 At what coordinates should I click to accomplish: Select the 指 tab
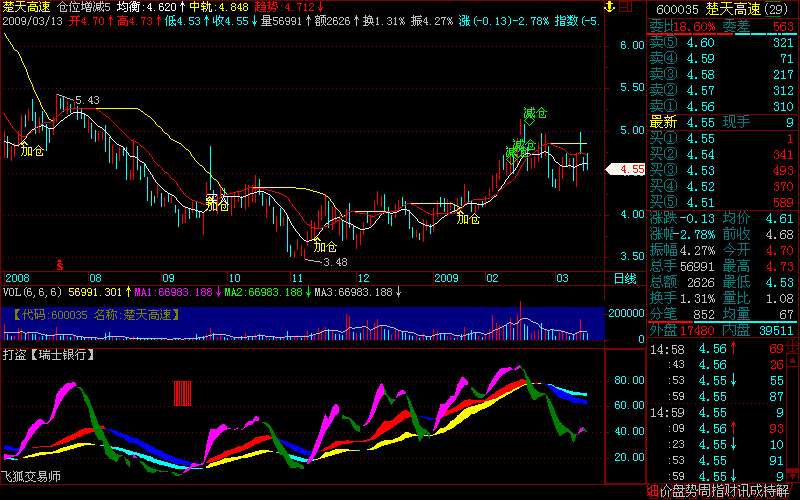[x=717, y=491]
